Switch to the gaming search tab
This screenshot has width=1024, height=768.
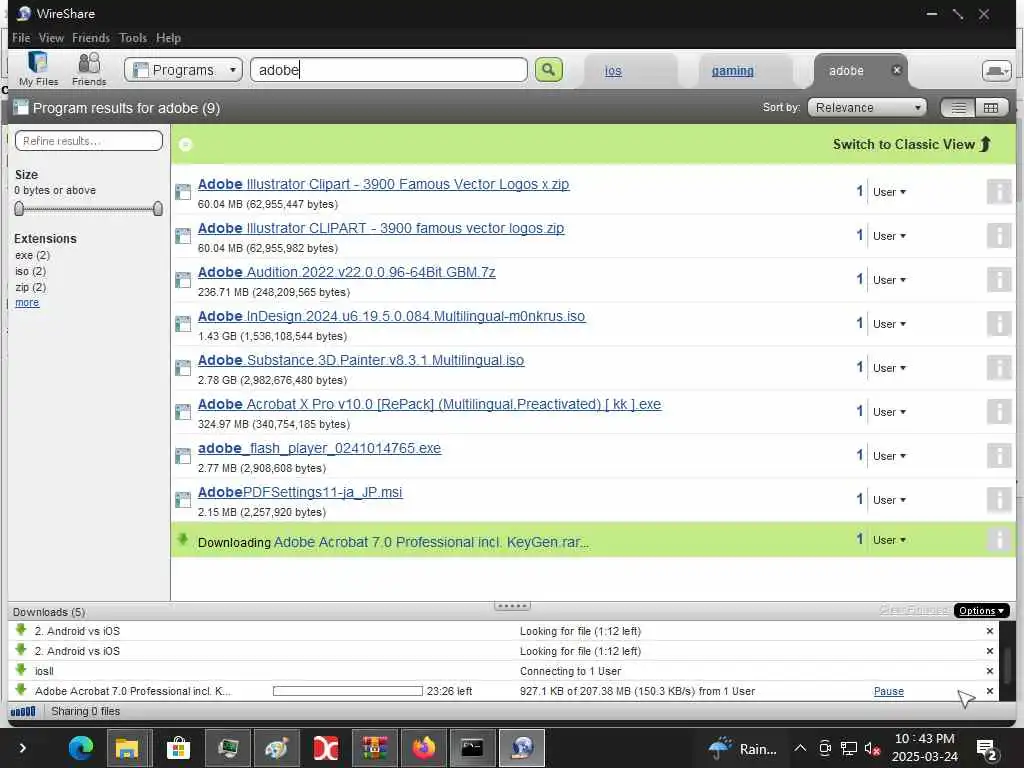coord(732,71)
